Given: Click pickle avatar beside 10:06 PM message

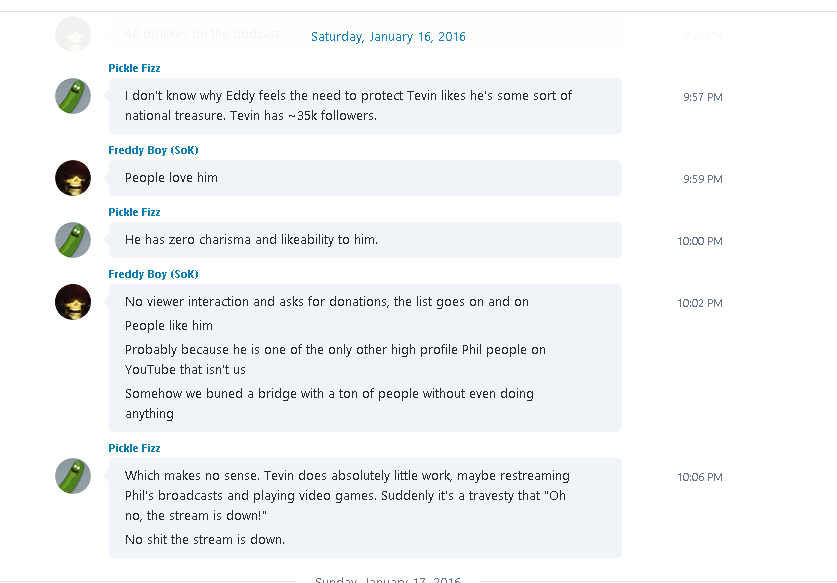Looking at the screenshot, I should point(73,476).
